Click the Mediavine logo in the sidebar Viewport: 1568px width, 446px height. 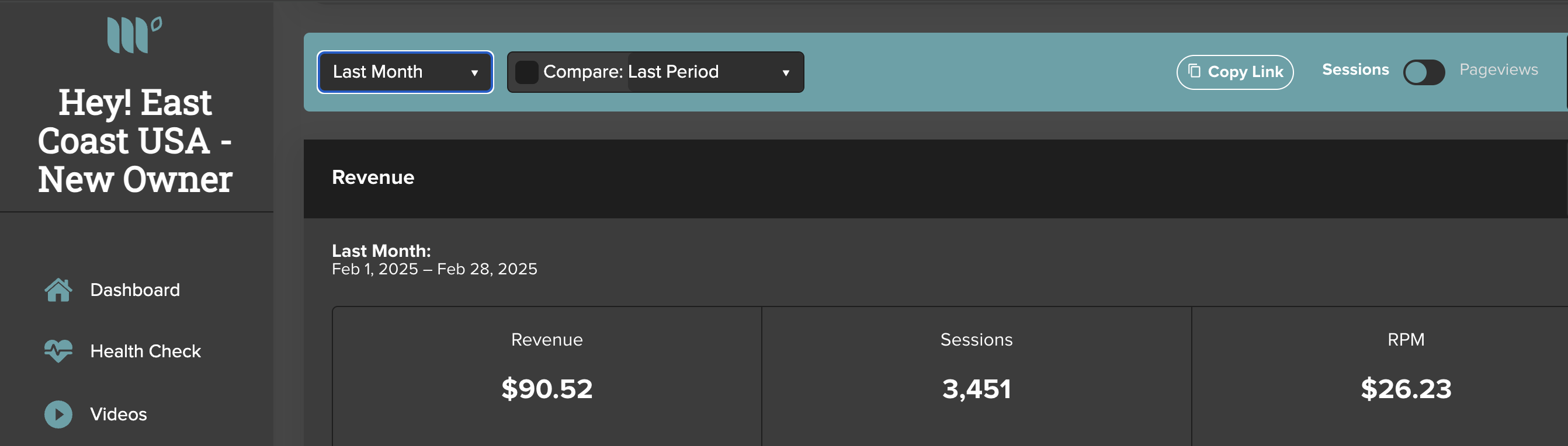134,34
